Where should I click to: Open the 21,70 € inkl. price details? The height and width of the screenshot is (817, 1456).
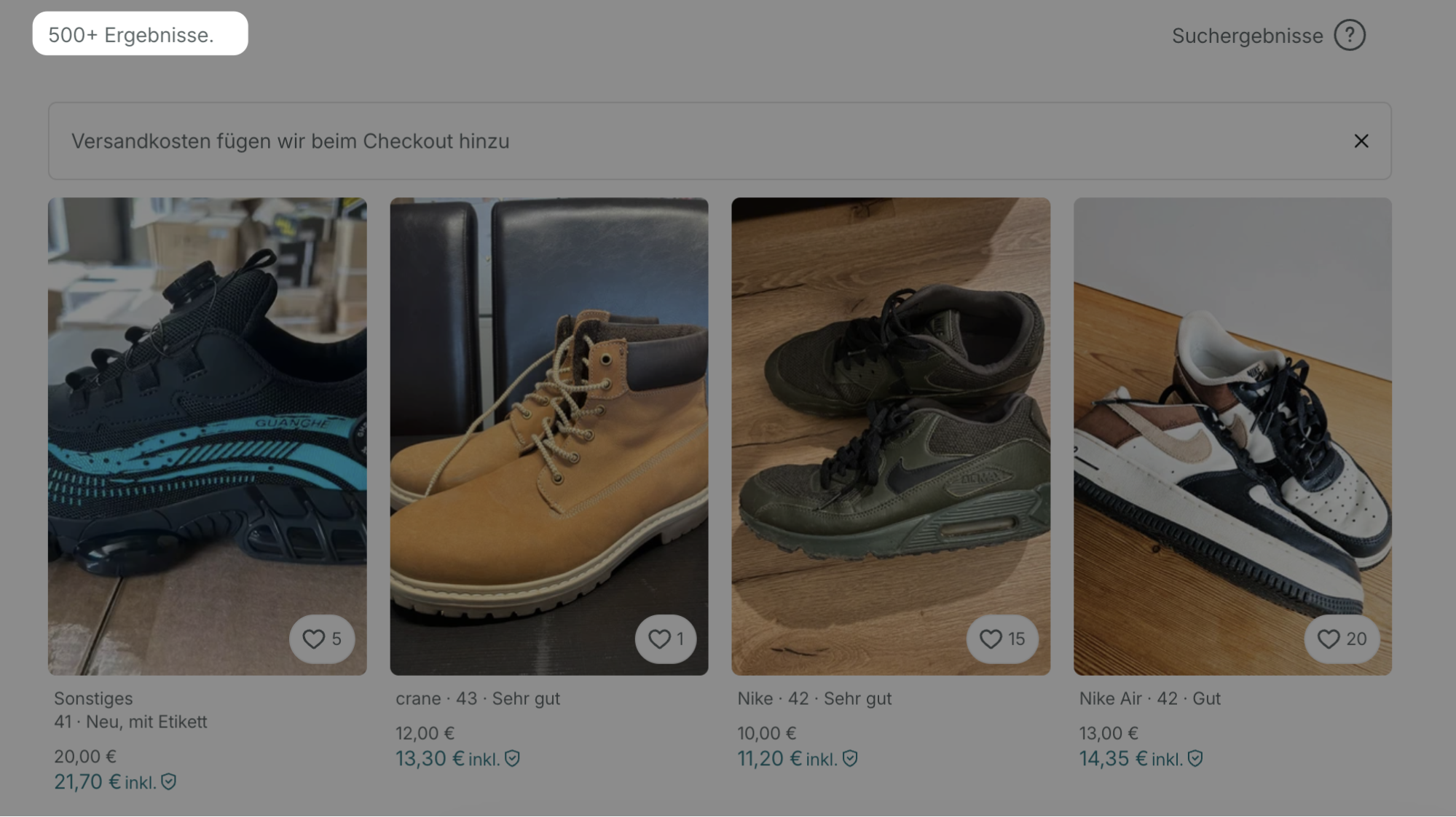(x=104, y=782)
